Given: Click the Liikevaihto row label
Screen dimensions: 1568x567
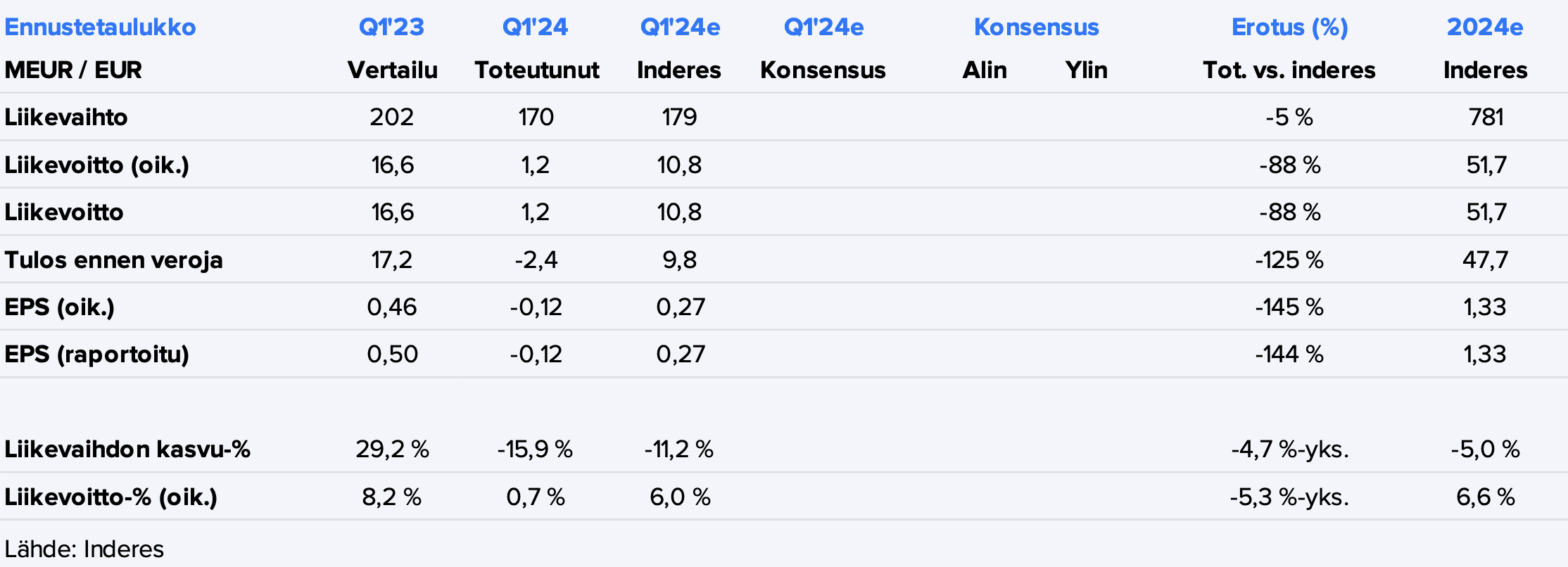Looking at the screenshot, I should tap(66, 117).
